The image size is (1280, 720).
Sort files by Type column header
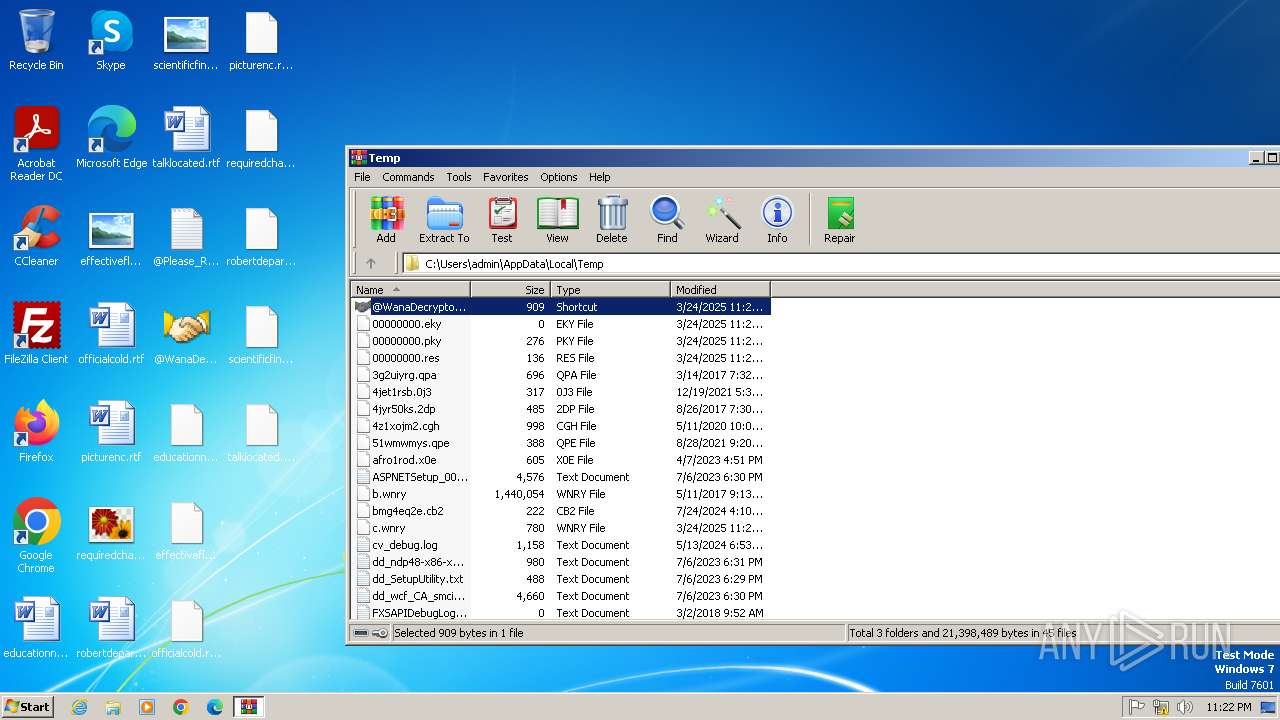[610, 290]
